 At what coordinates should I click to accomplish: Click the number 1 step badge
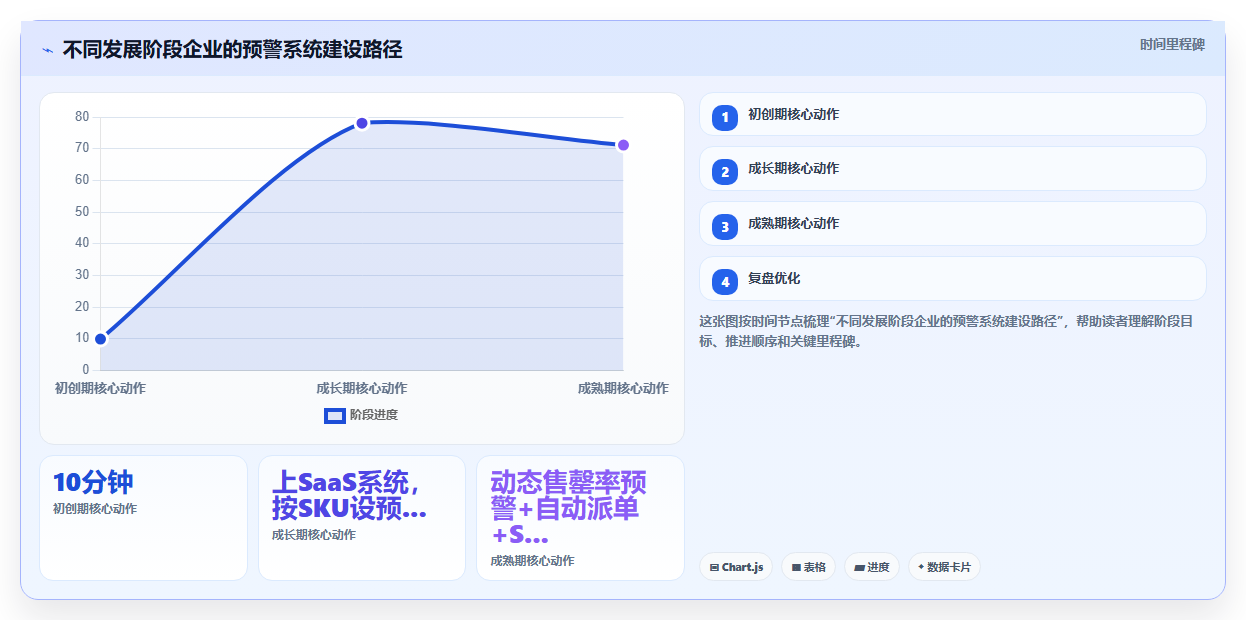coord(725,117)
